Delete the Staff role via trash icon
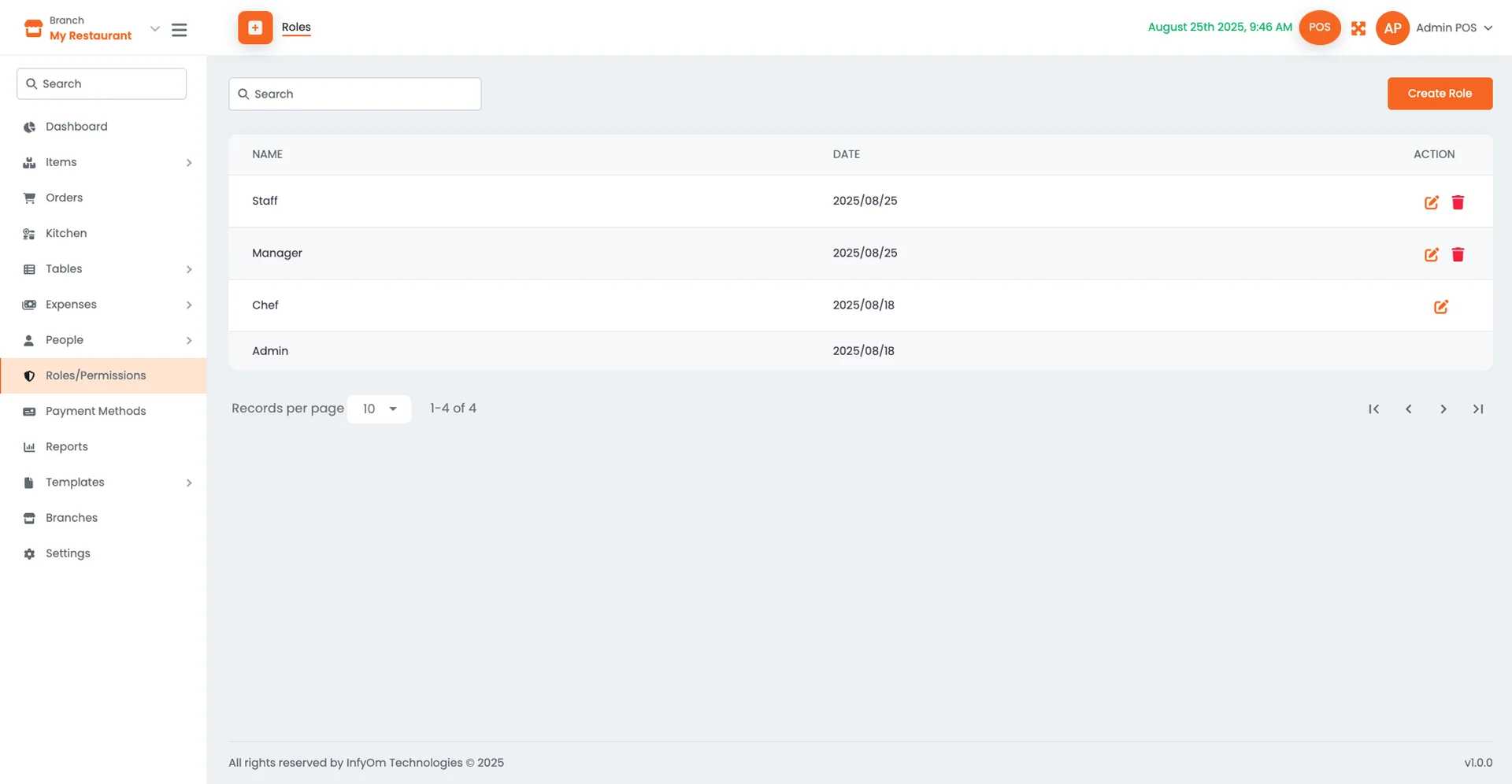The height and width of the screenshot is (784, 1512). (1458, 202)
